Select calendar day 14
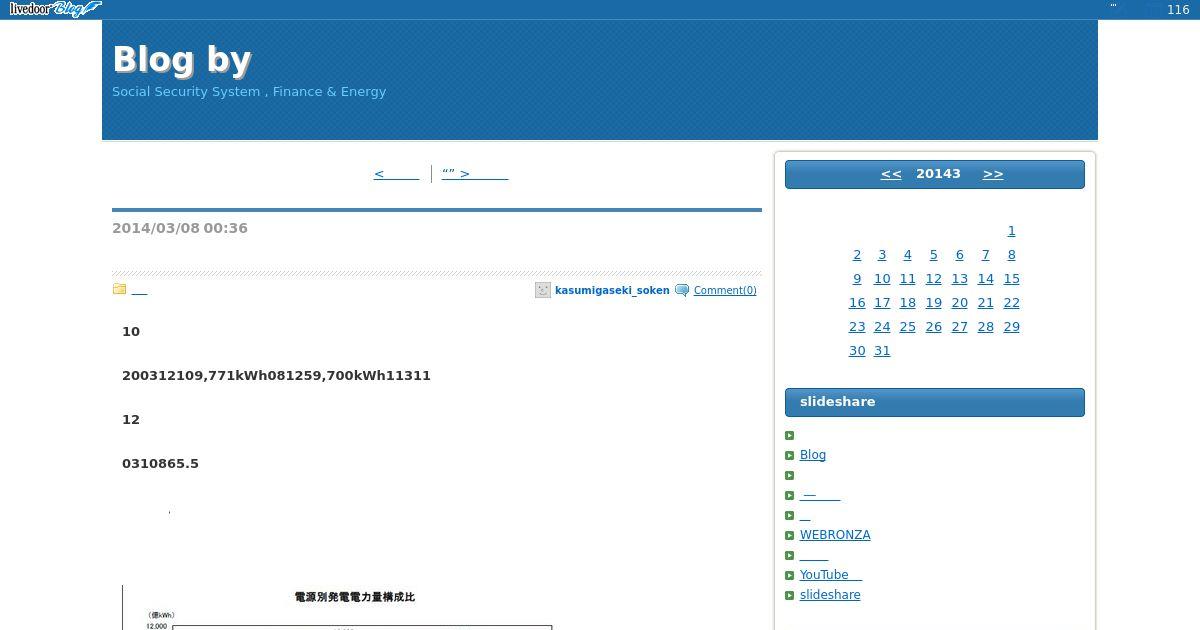The height and width of the screenshot is (630, 1200). (985, 279)
